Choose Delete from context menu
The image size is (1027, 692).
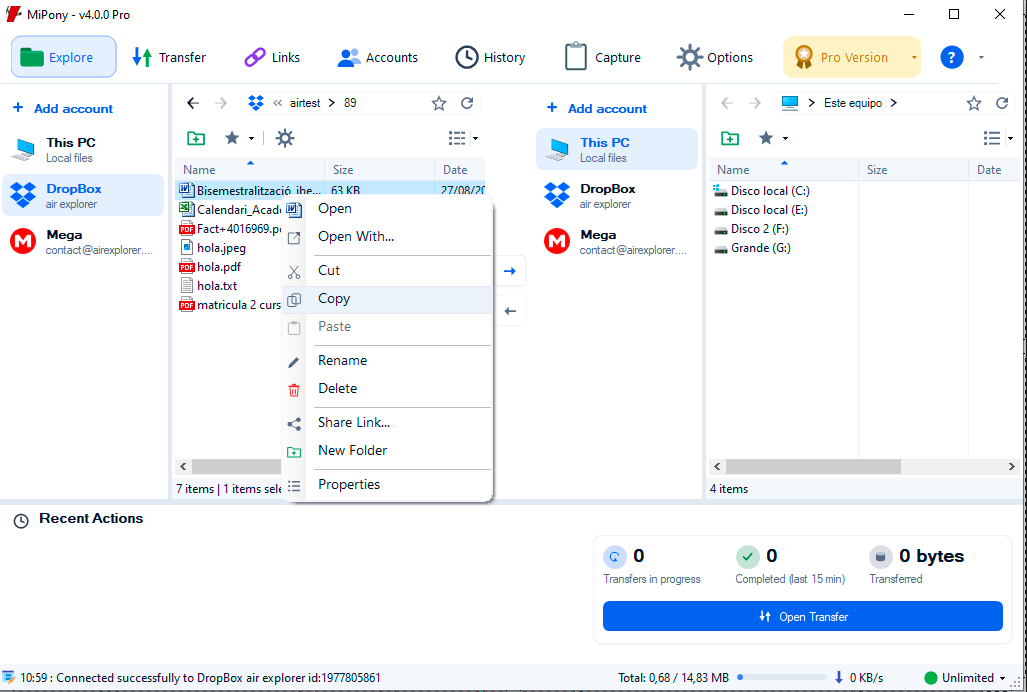[386, 389]
